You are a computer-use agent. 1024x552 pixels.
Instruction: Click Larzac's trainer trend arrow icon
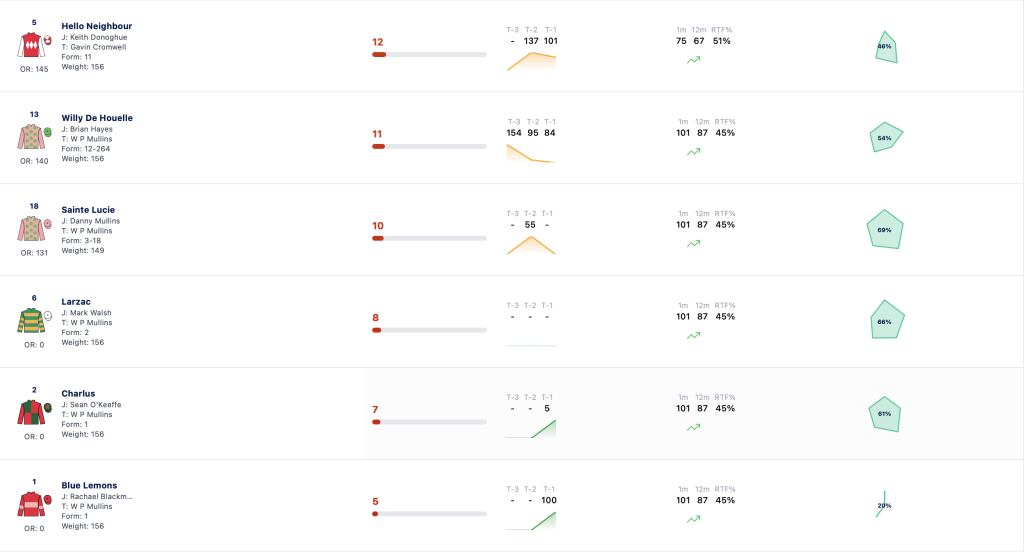(x=694, y=335)
